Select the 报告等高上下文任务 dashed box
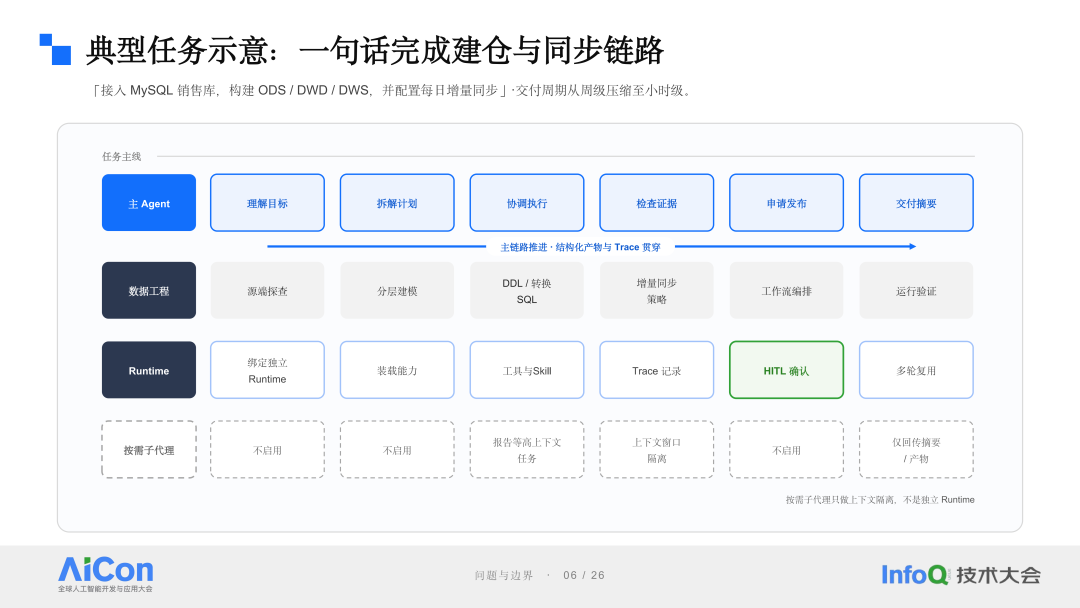Image resolution: width=1080 pixels, height=608 pixels. tap(527, 450)
